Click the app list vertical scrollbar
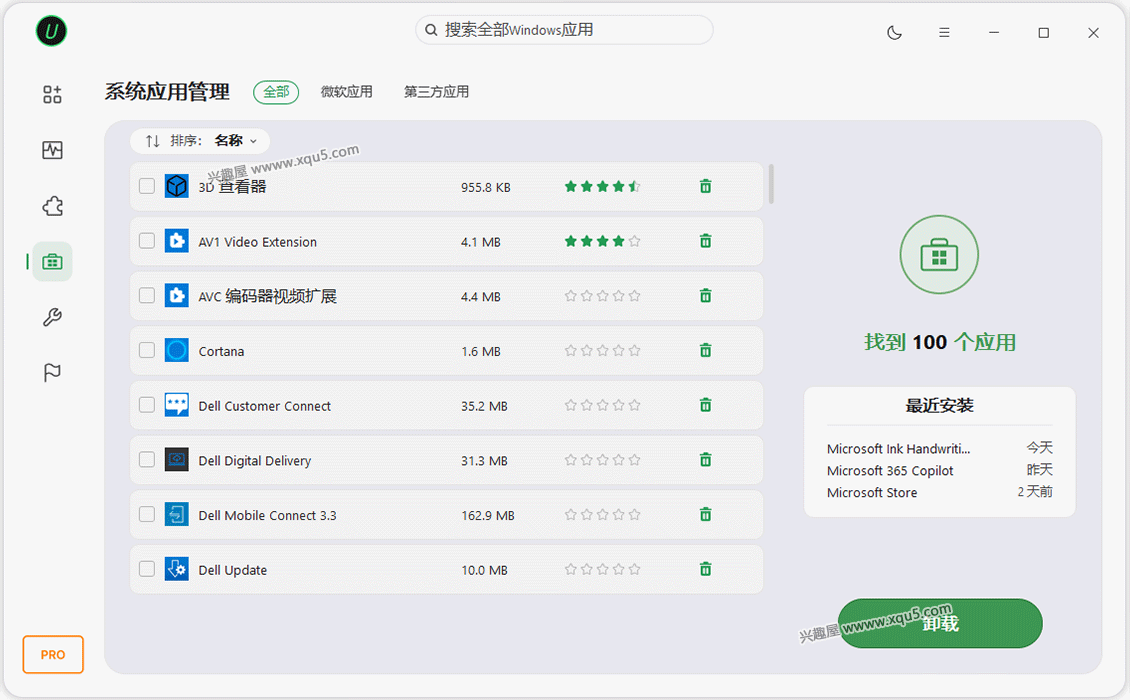Screen dimensions: 1130x700 [x=771, y=184]
